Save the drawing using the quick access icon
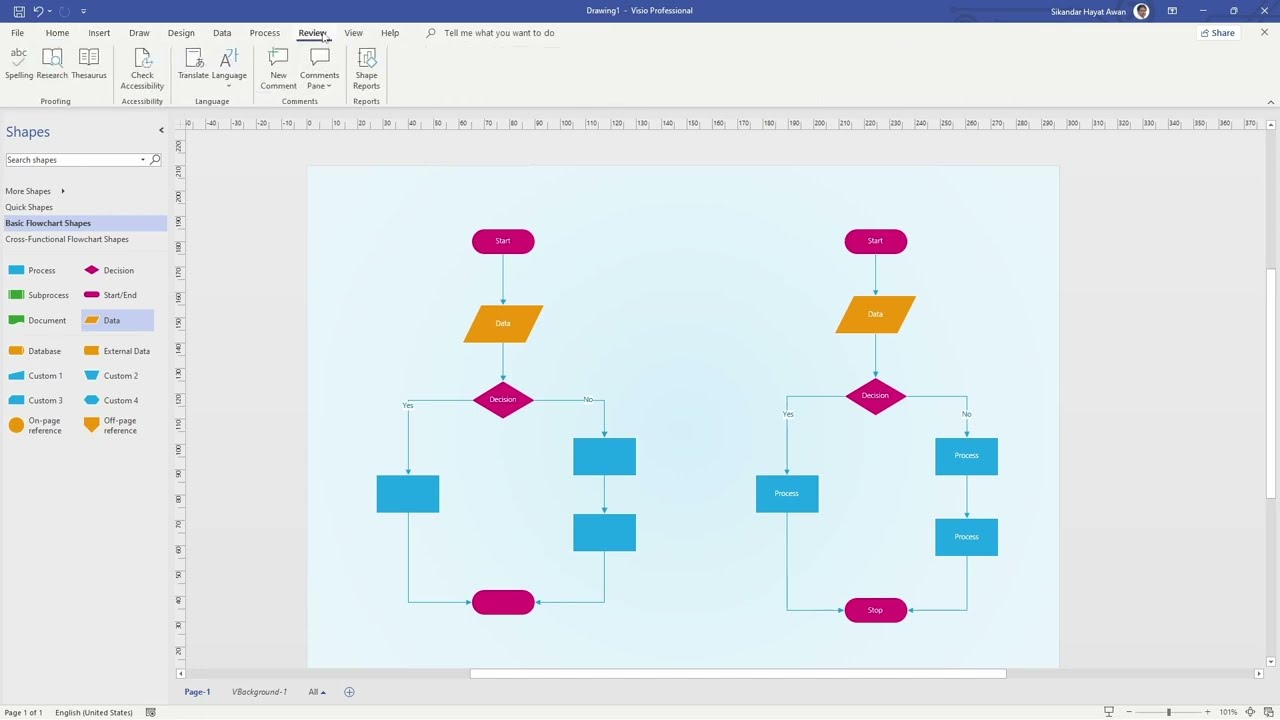Viewport: 1280px width, 720px height. (19, 11)
